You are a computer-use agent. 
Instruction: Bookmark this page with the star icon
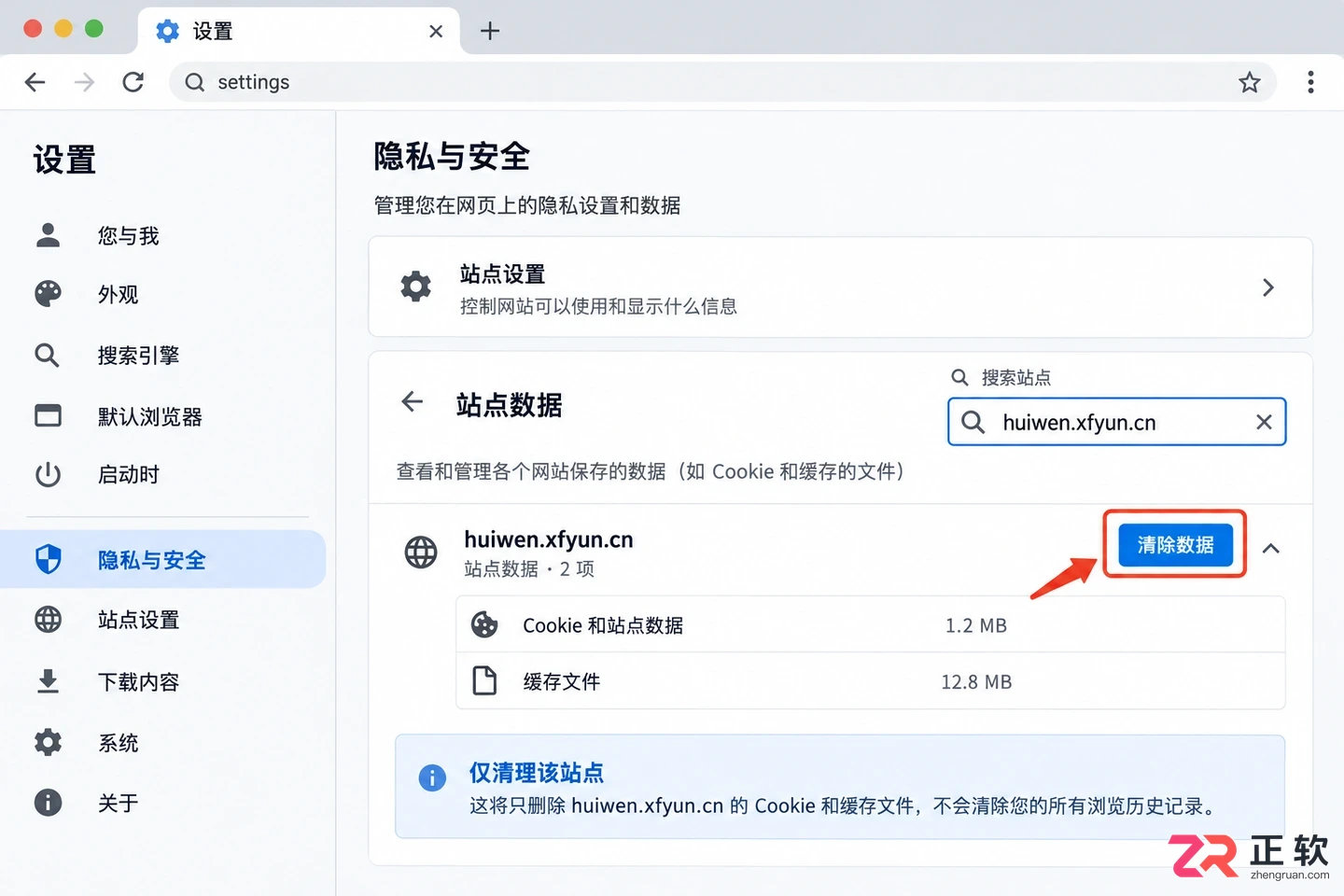(x=1249, y=82)
